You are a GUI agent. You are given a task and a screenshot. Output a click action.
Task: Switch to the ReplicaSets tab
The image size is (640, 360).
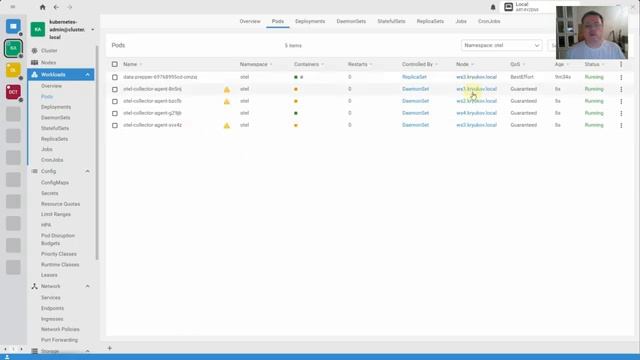point(430,21)
